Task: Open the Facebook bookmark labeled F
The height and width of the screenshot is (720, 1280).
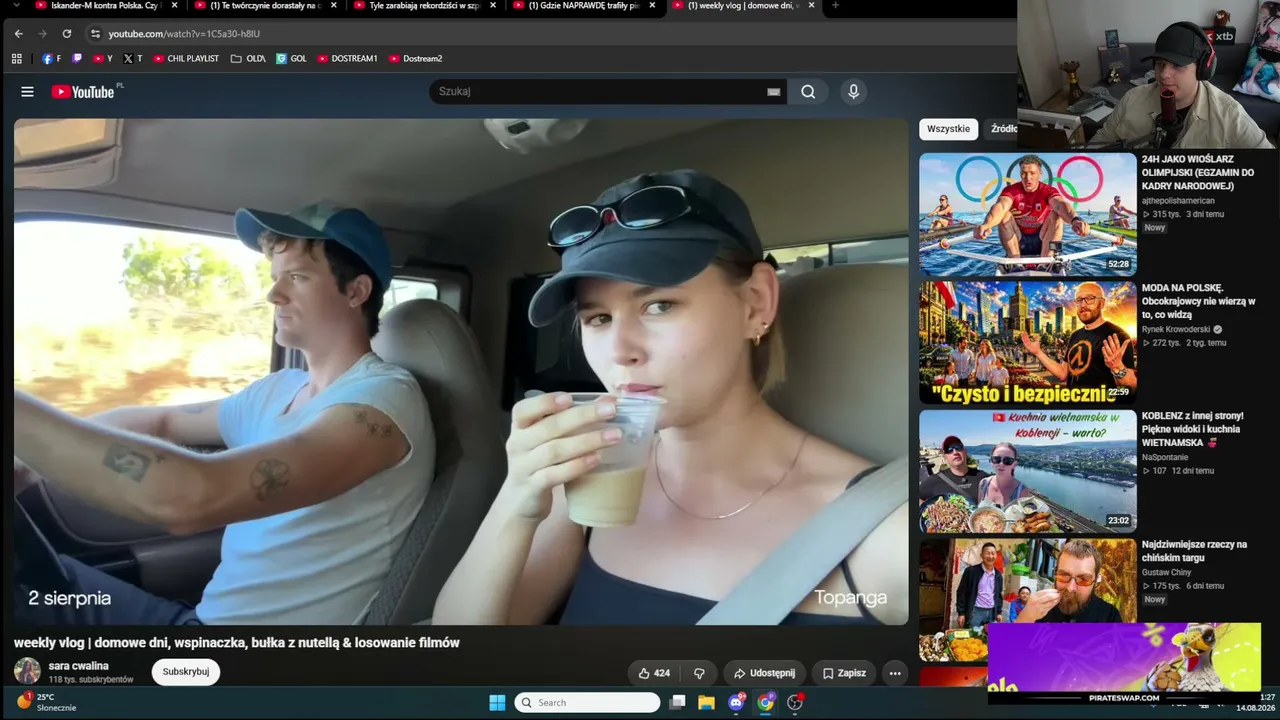Action: (51, 59)
